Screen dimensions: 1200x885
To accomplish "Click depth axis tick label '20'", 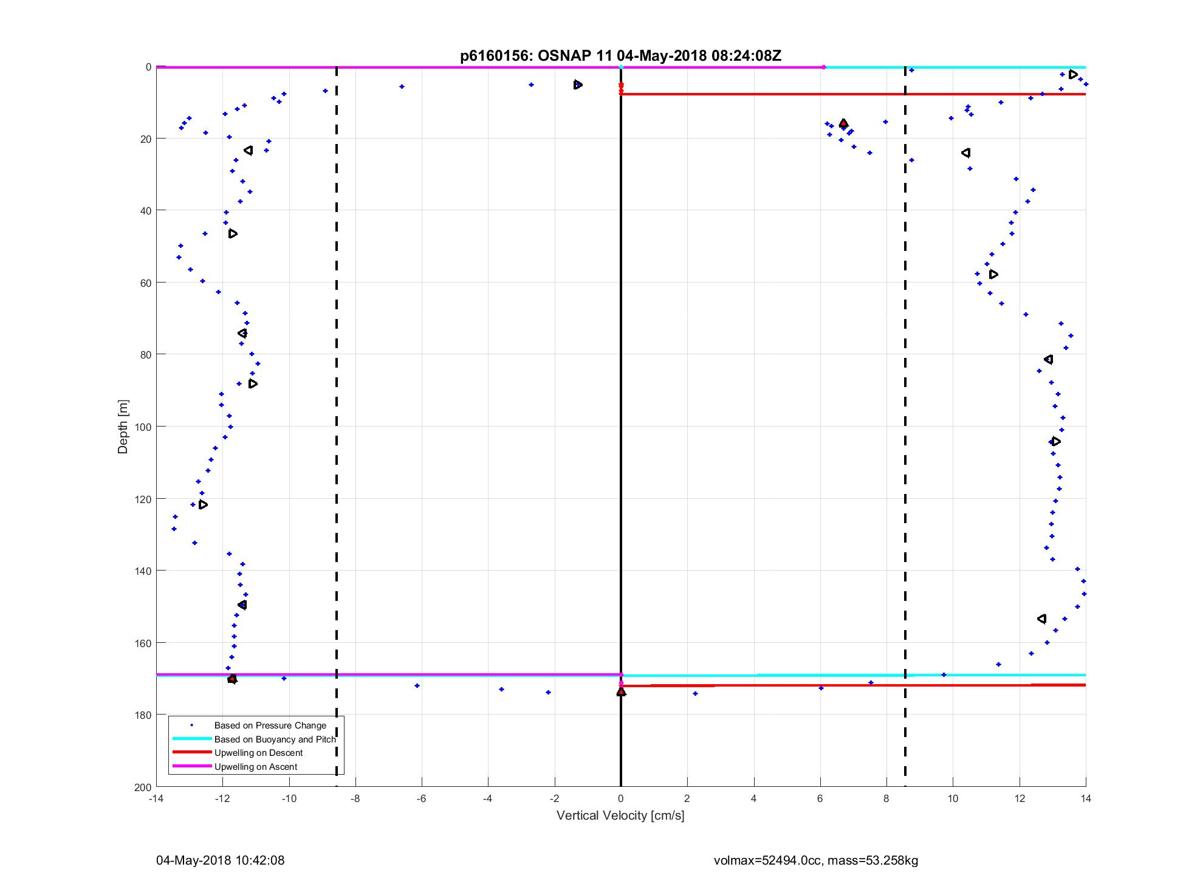I will (x=145, y=139).
